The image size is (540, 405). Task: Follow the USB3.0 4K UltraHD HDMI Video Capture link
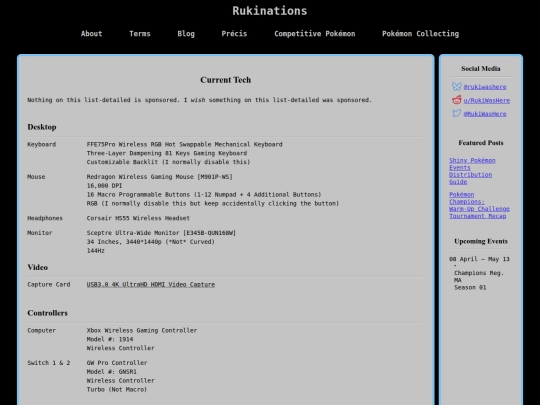point(151,284)
